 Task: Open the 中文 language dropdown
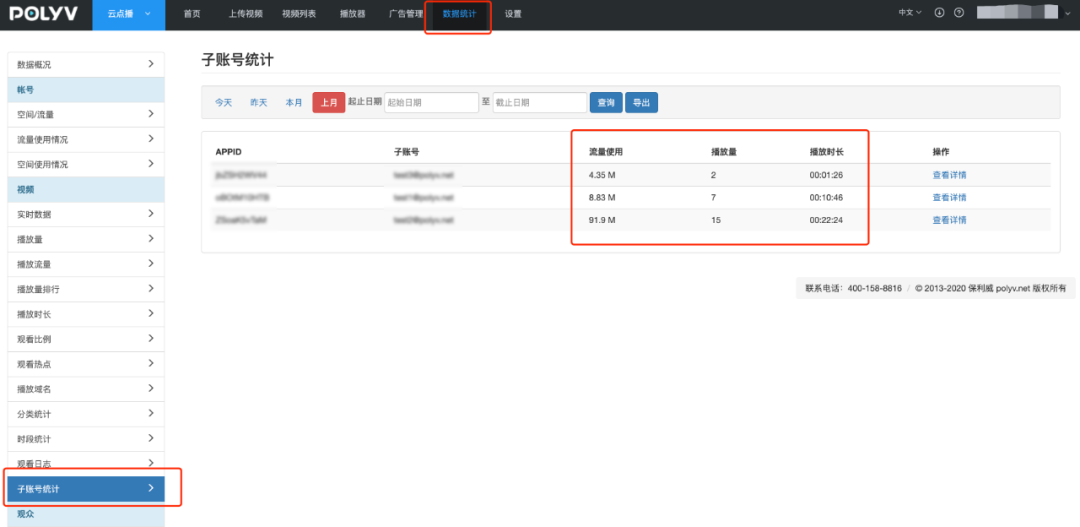coord(910,13)
